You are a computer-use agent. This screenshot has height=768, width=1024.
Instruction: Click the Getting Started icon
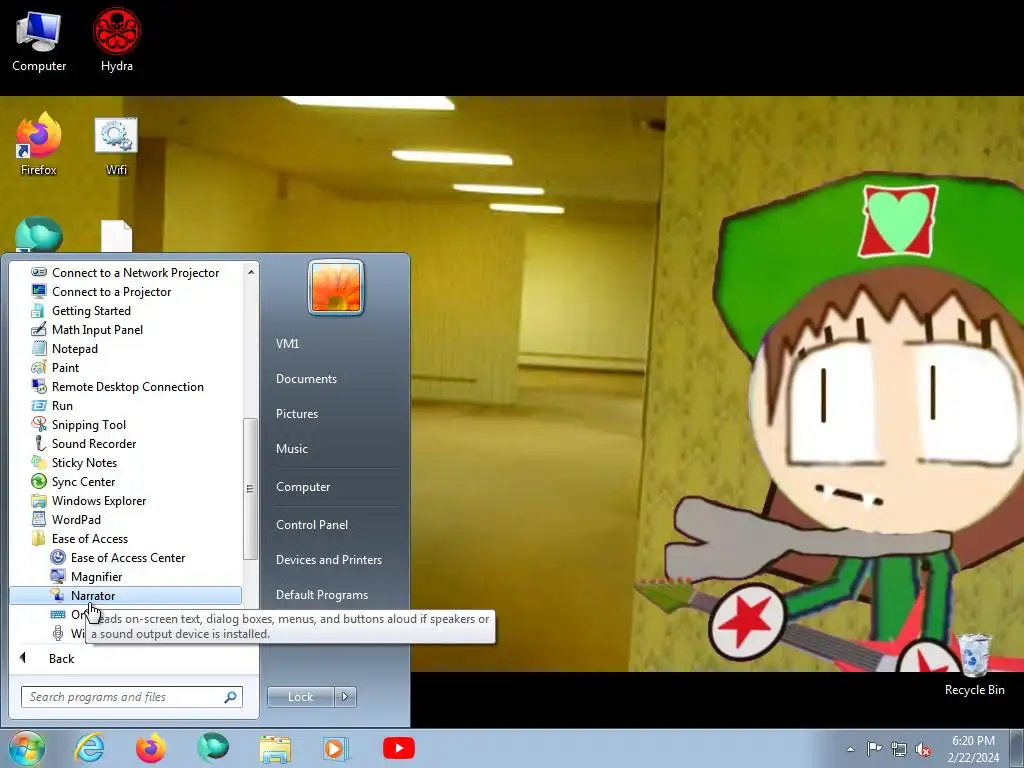[x=39, y=310]
